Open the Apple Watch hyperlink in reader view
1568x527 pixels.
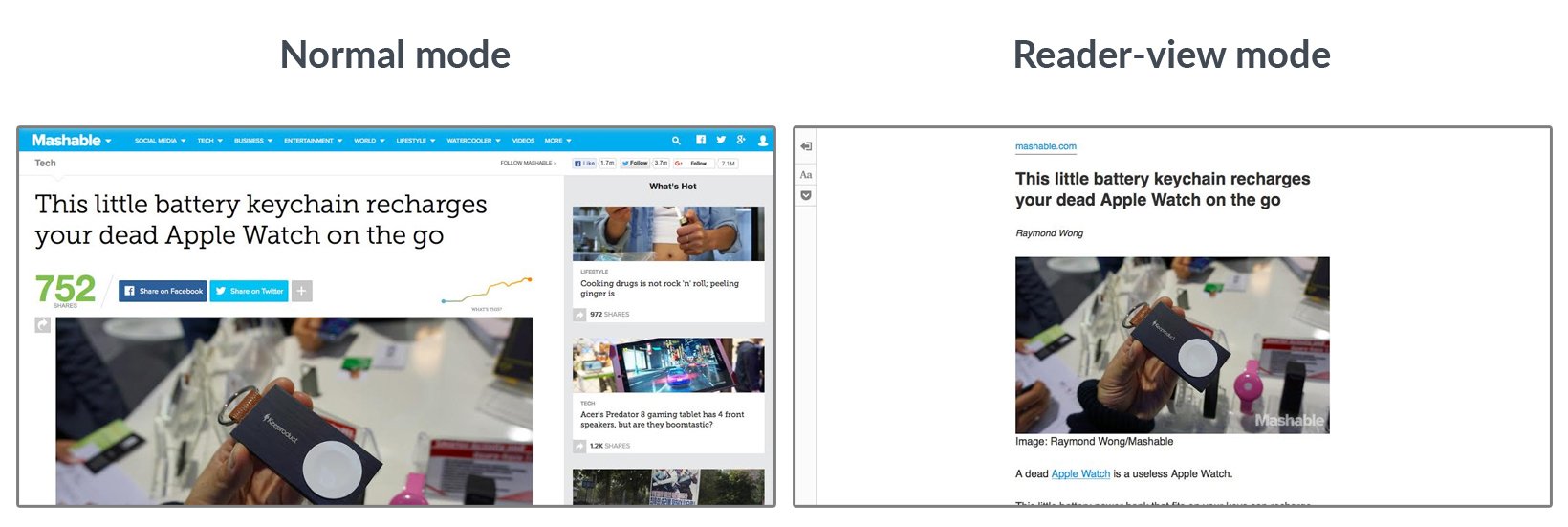1080,474
